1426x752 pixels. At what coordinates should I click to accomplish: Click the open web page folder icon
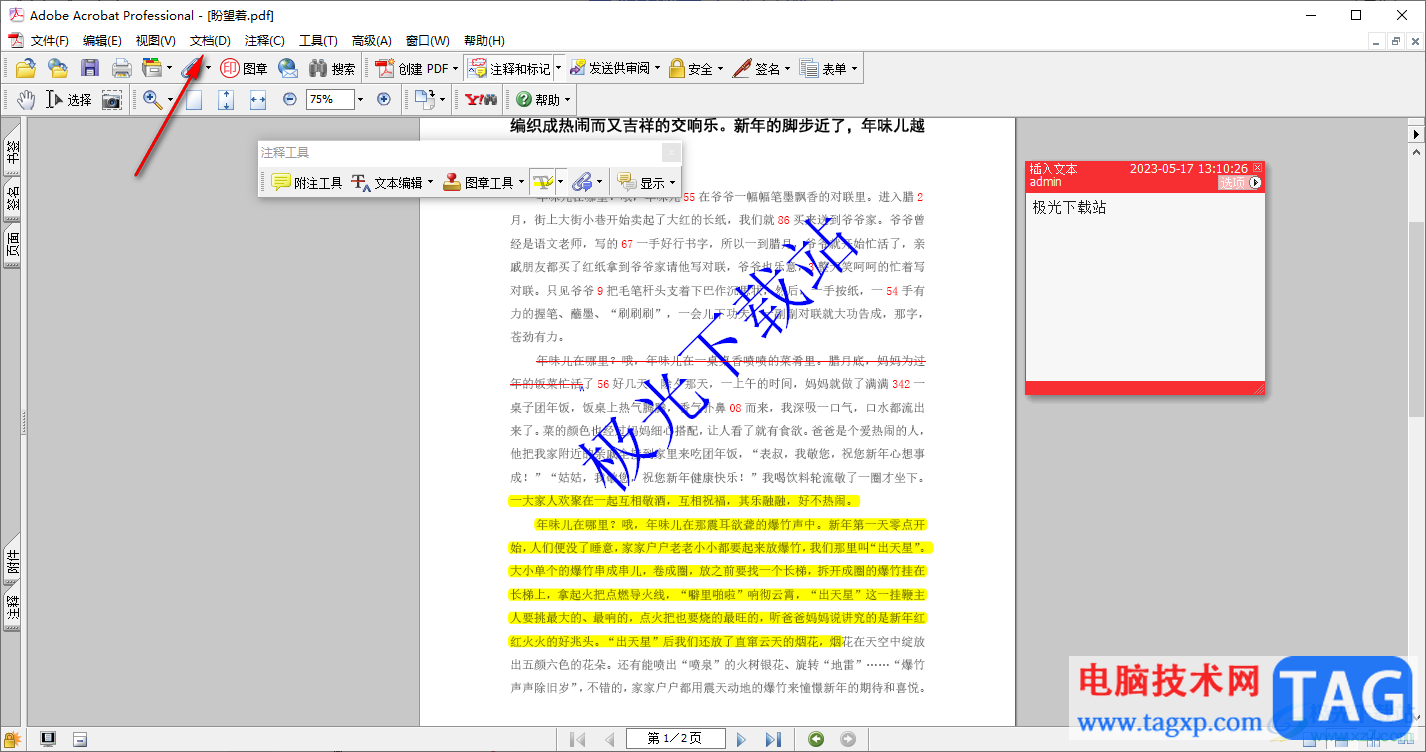(57, 69)
